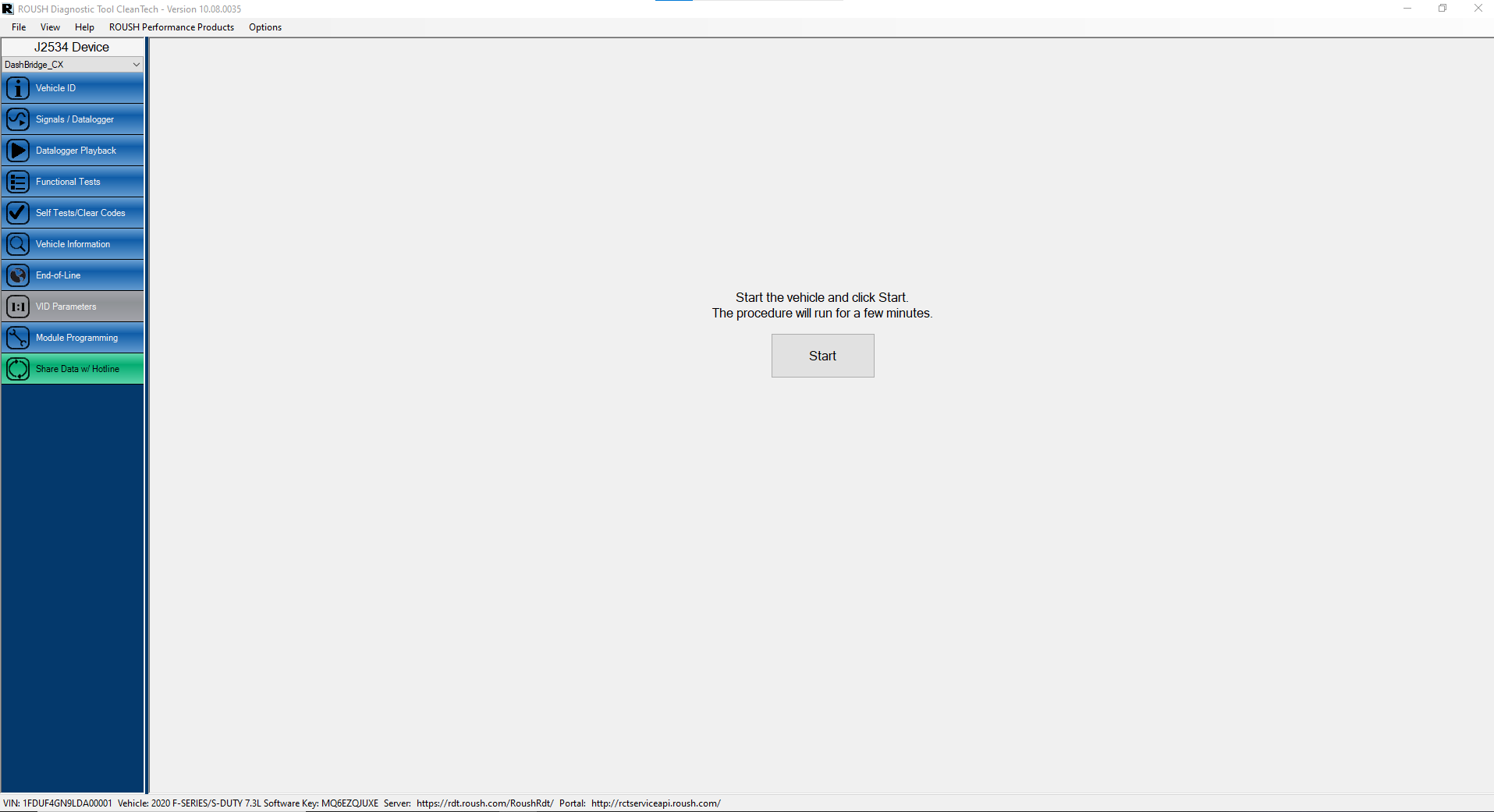This screenshot has height=812, width=1494.
Task: Click the ROUSH logo in title bar
Action: tap(9, 9)
